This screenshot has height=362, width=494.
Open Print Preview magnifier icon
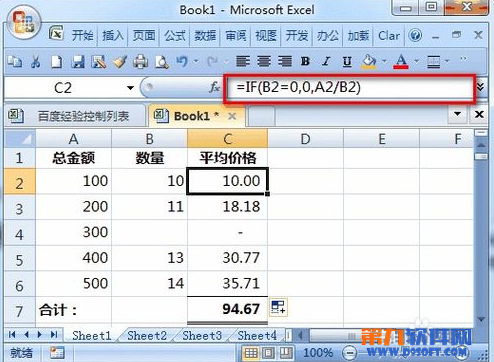point(161,62)
